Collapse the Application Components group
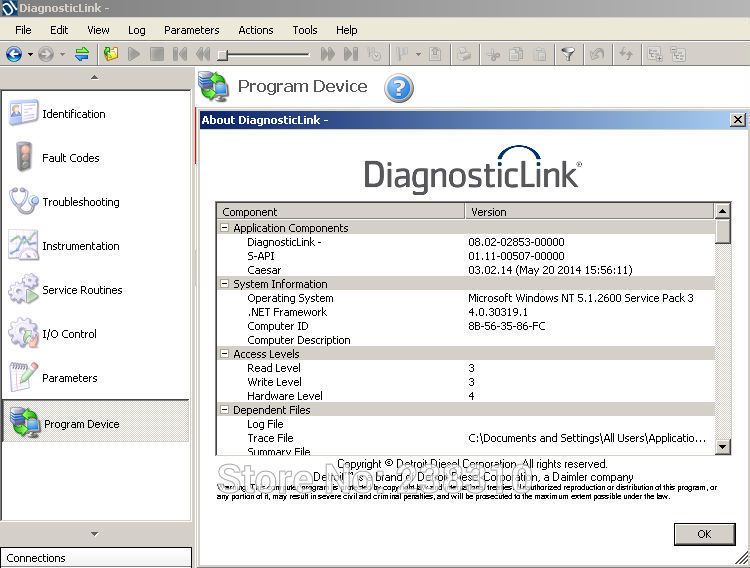The width and height of the screenshot is (750, 568). 225,228
